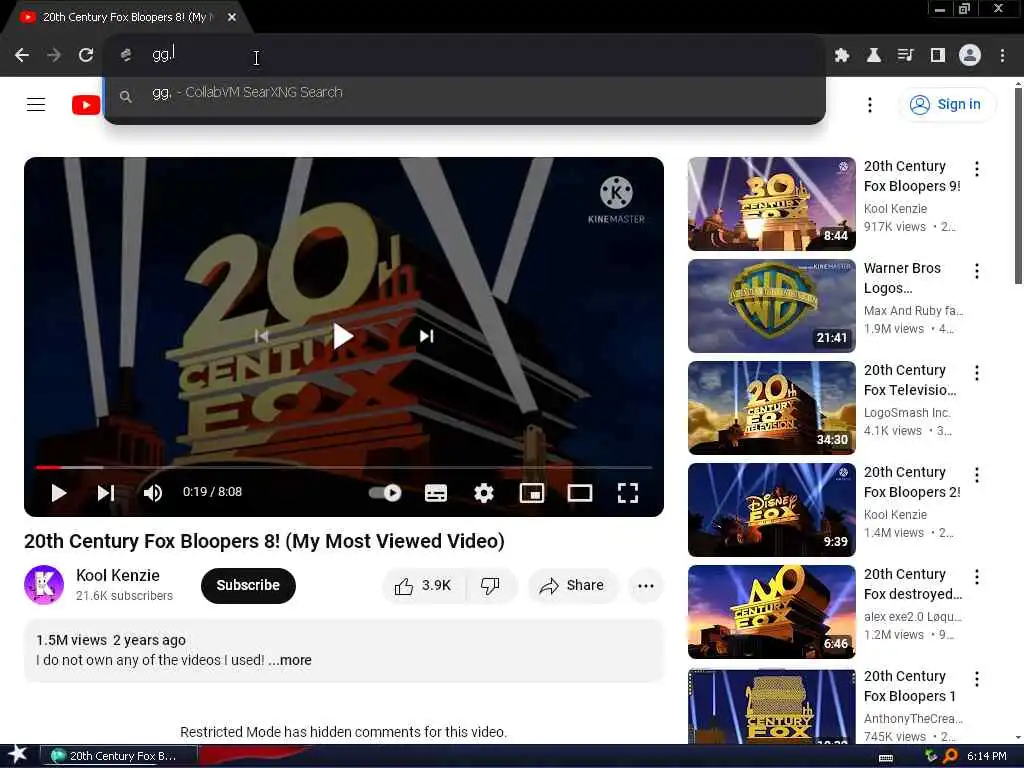Open the YouTube hamburger guide menu

[36, 104]
